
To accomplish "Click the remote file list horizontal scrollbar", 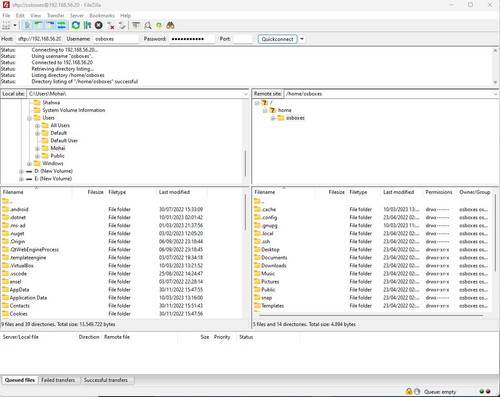I will click(371, 315).
